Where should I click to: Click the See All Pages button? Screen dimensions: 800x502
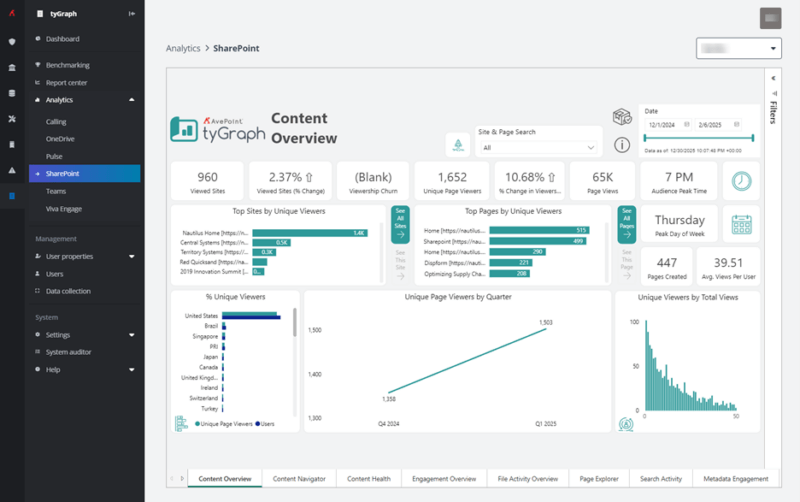point(626,226)
